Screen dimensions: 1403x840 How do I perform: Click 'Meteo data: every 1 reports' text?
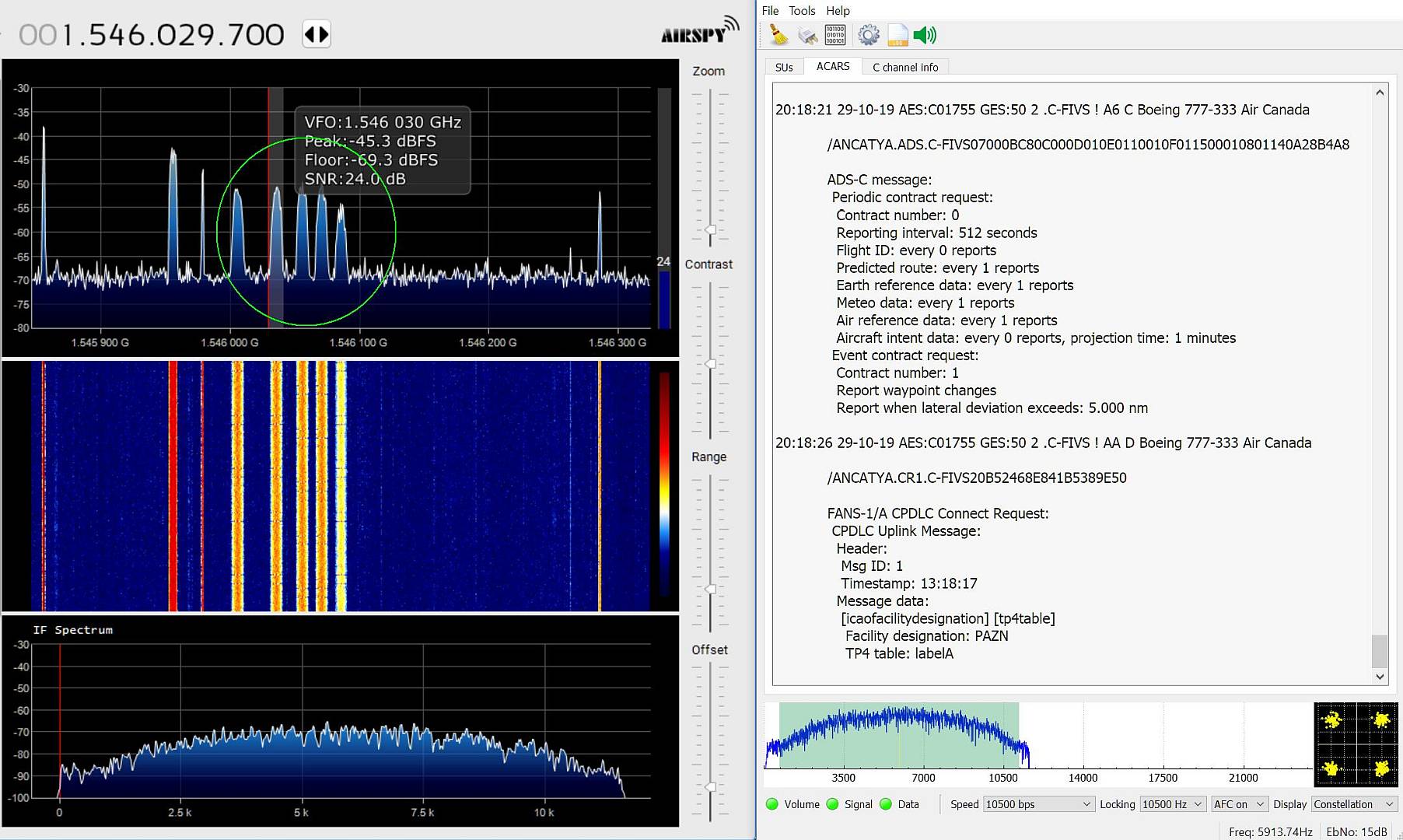(x=925, y=303)
